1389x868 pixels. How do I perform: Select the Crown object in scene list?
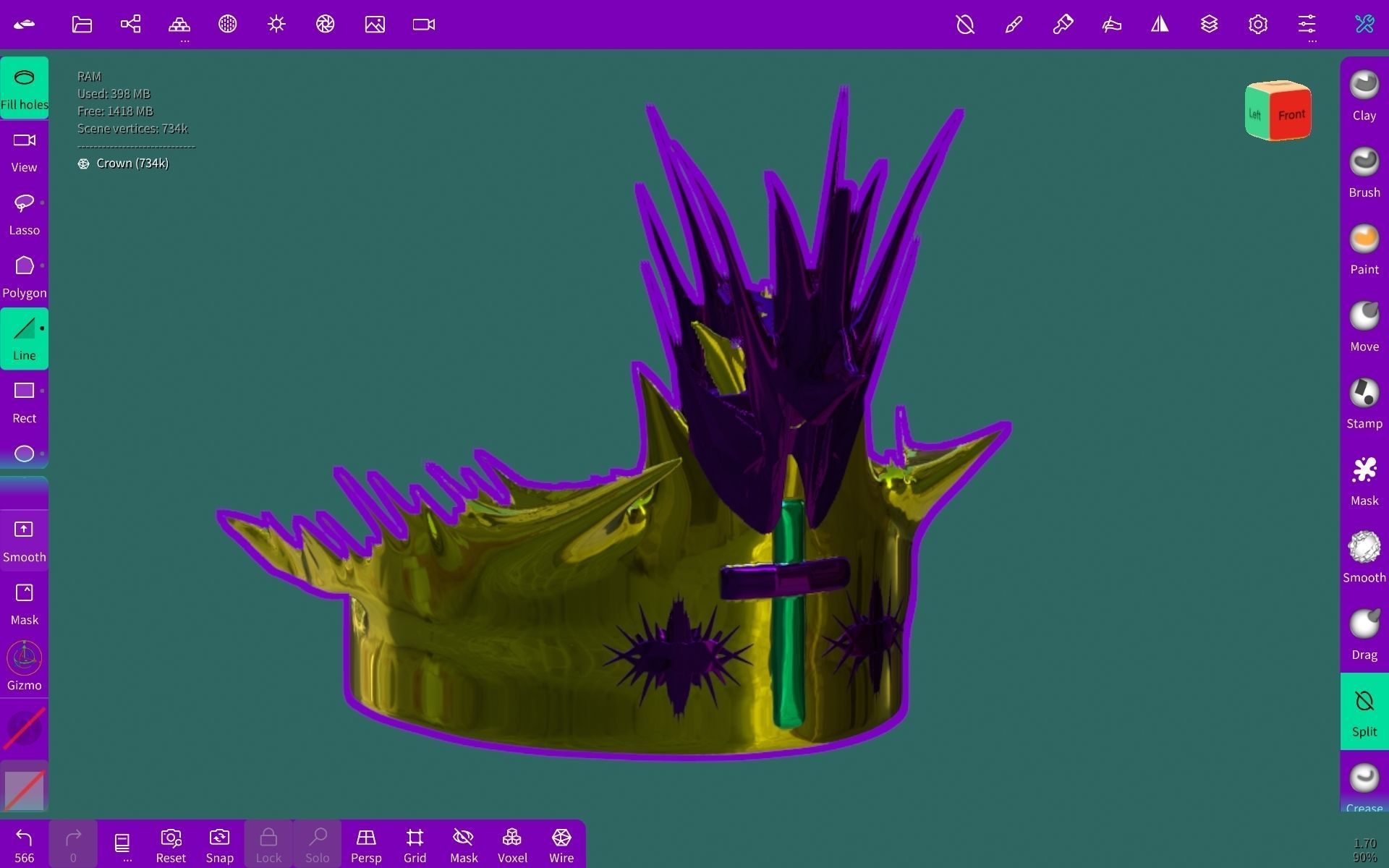point(132,163)
